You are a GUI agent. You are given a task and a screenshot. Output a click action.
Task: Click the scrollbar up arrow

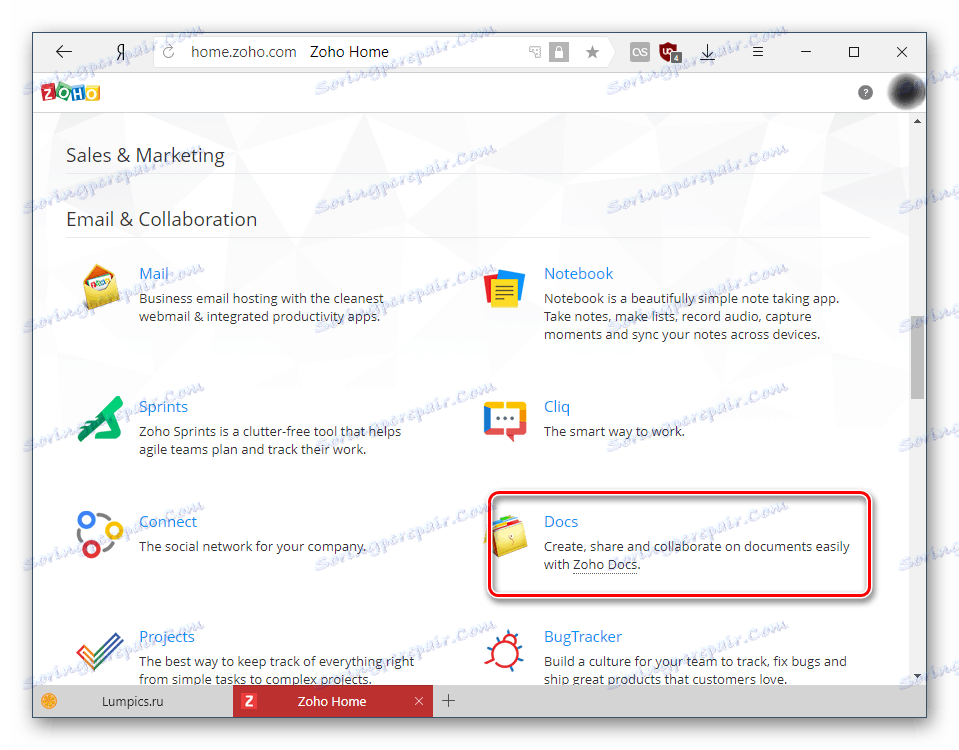pyautogui.click(x=917, y=121)
